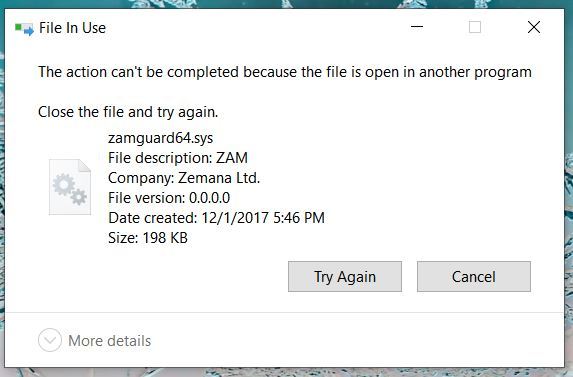Click the 'Close the file and try again' text
This screenshot has width=573, height=377.
click(x=128, y=112)
